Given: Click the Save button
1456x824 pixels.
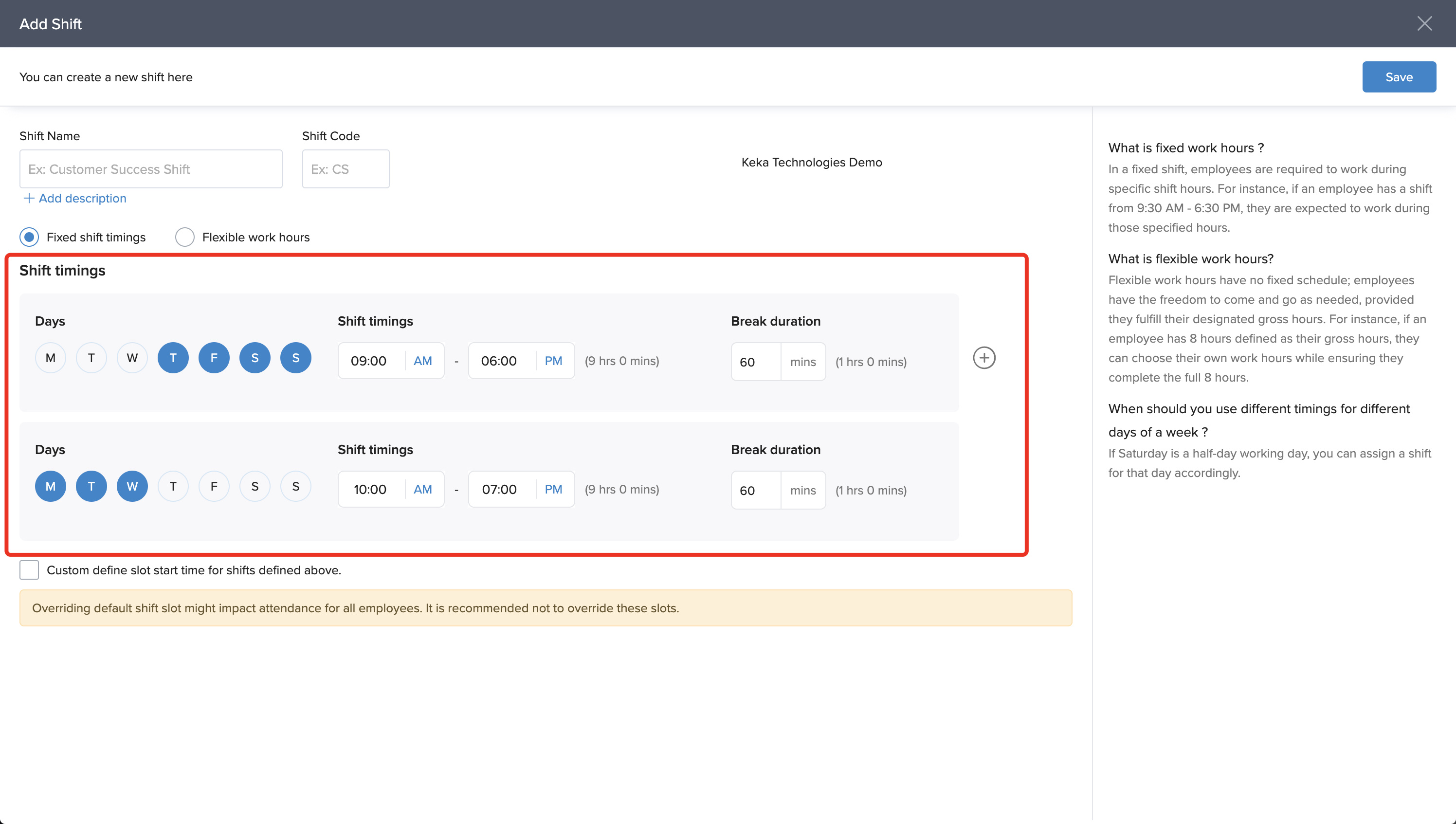Looking at the screenshot, I should click(x=1398, y=77).
